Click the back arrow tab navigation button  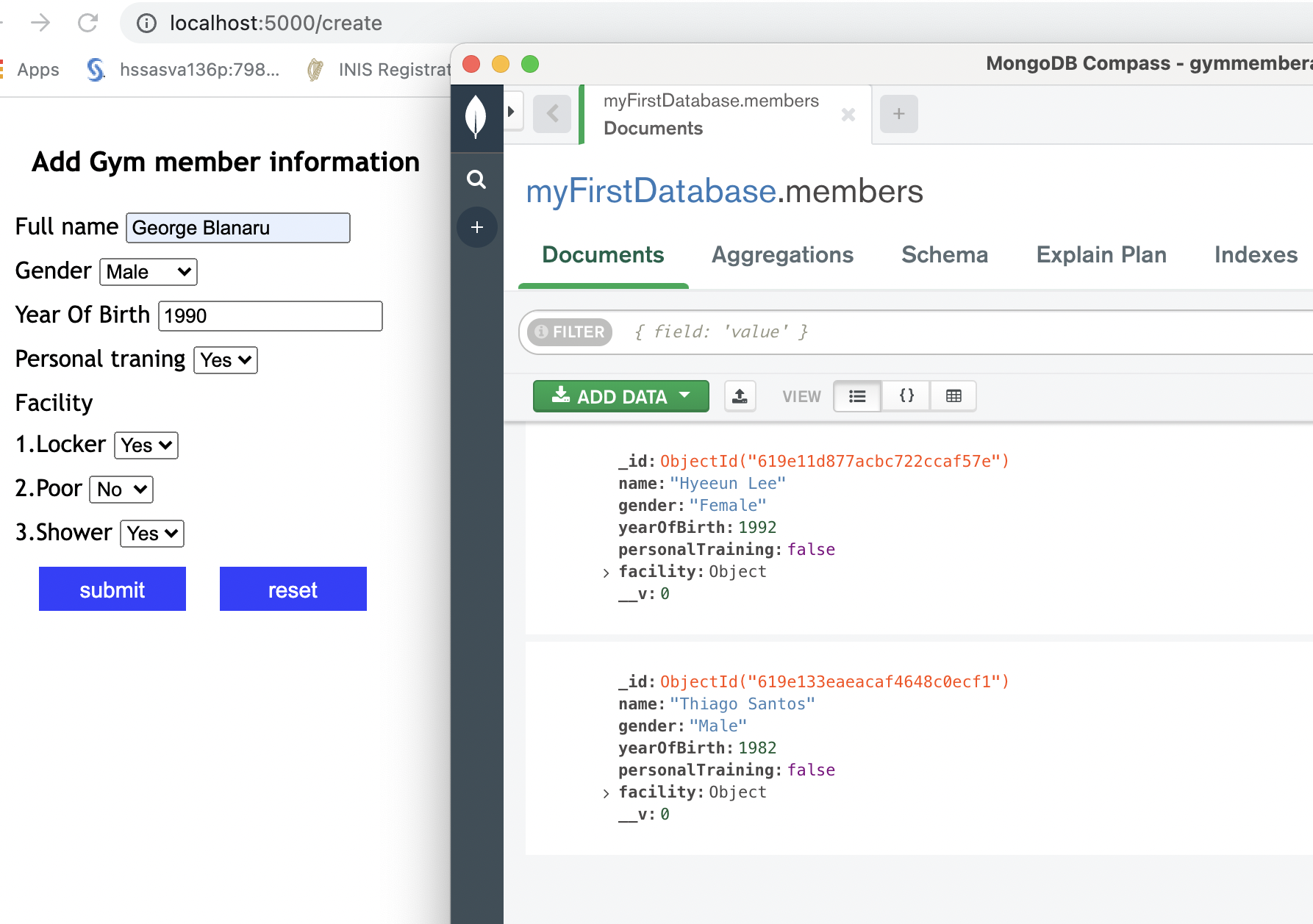tap(552, 114)
